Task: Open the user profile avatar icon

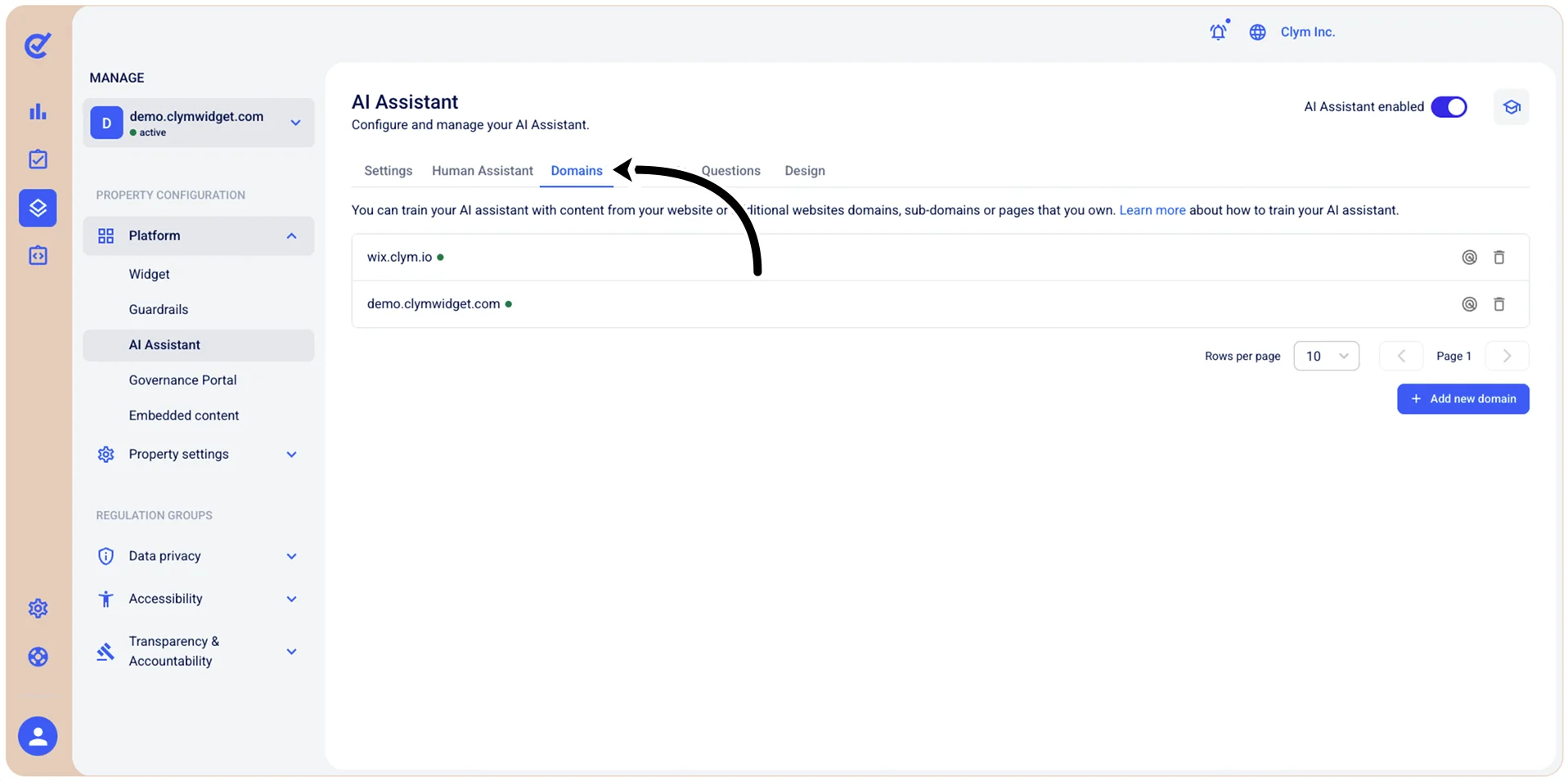Action: tap(38, 737)
